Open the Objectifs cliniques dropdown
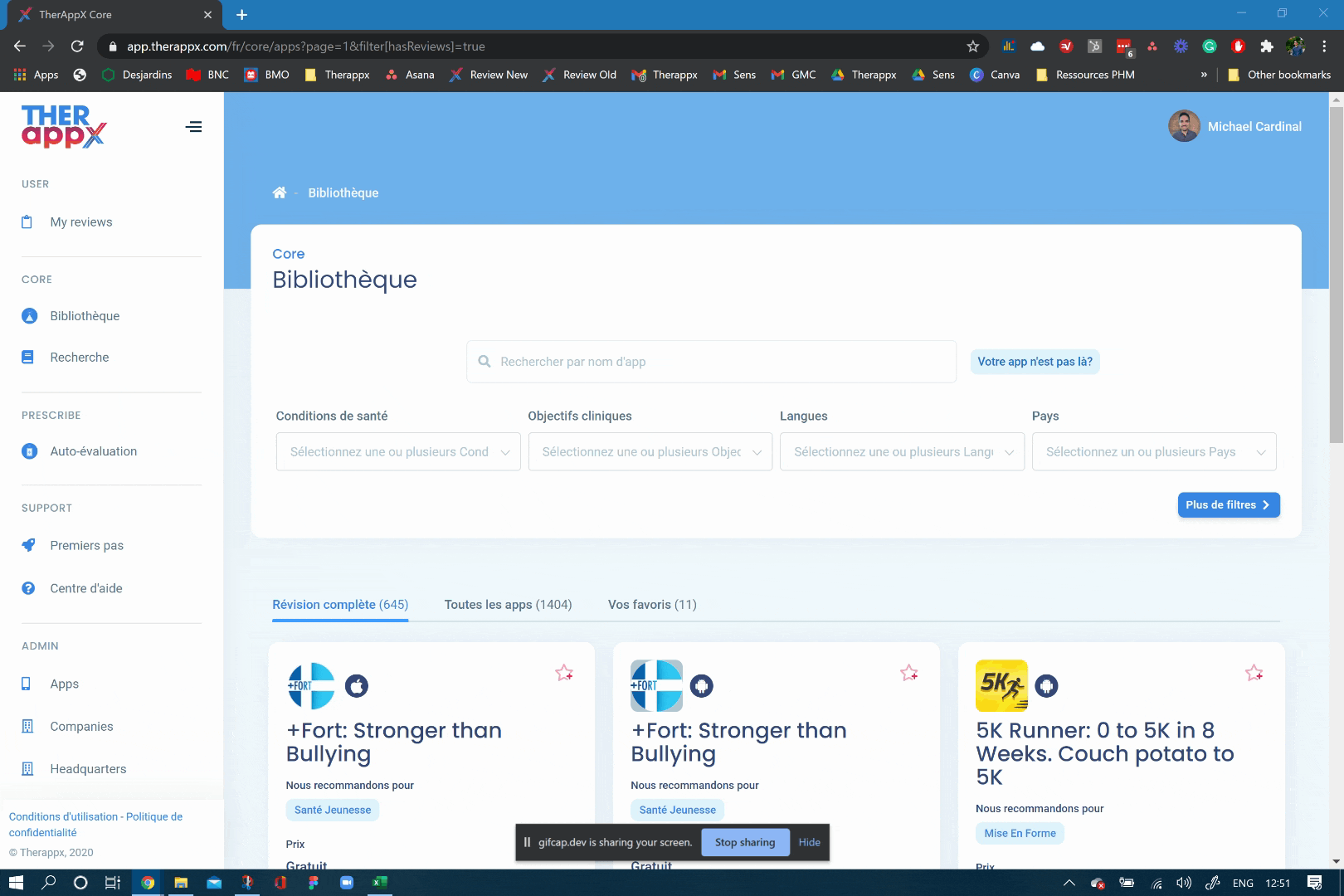The height and width of the screenshot is (896, 1344). (650, 452)
